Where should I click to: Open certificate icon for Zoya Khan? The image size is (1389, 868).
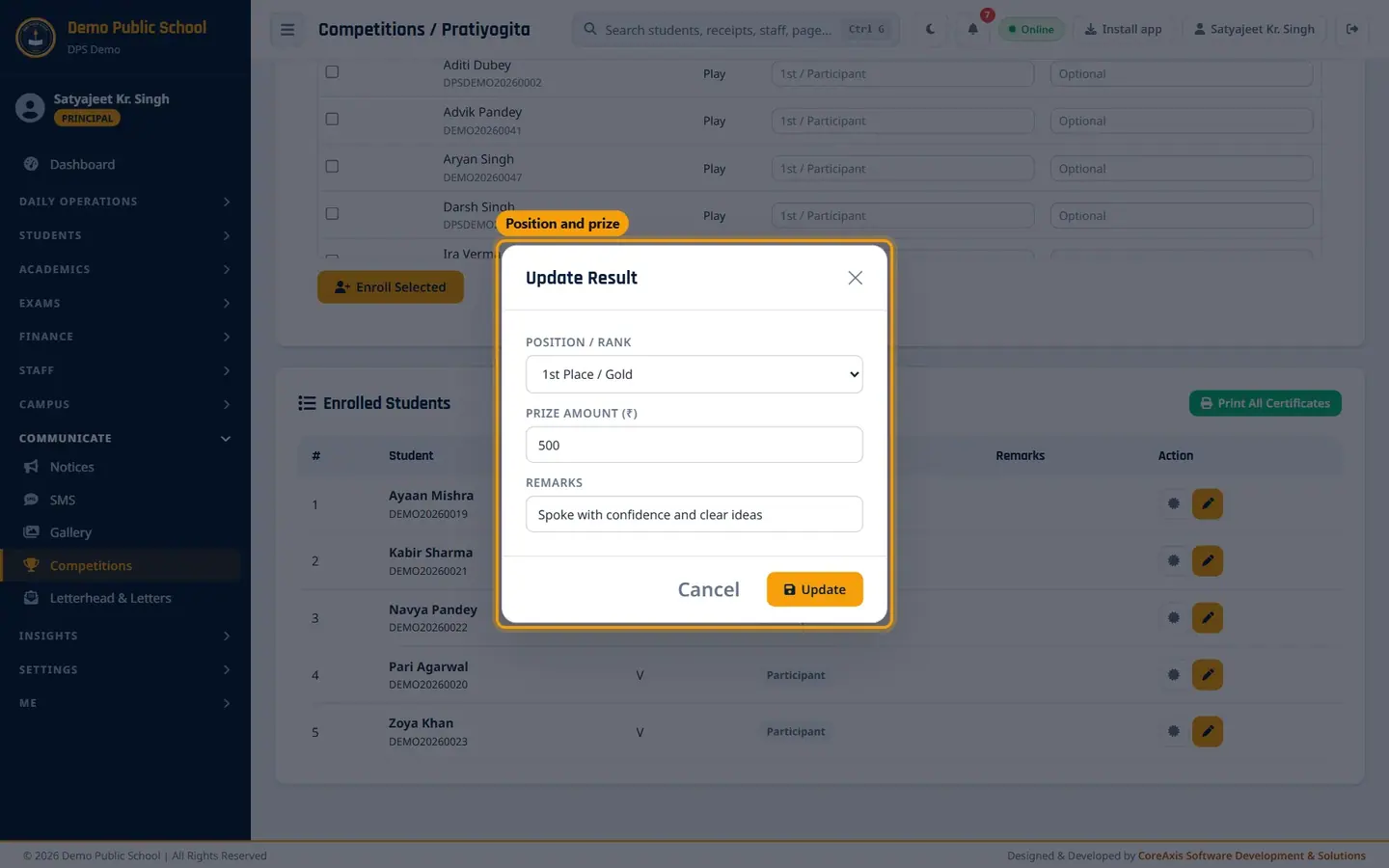tap(1173, 731)
